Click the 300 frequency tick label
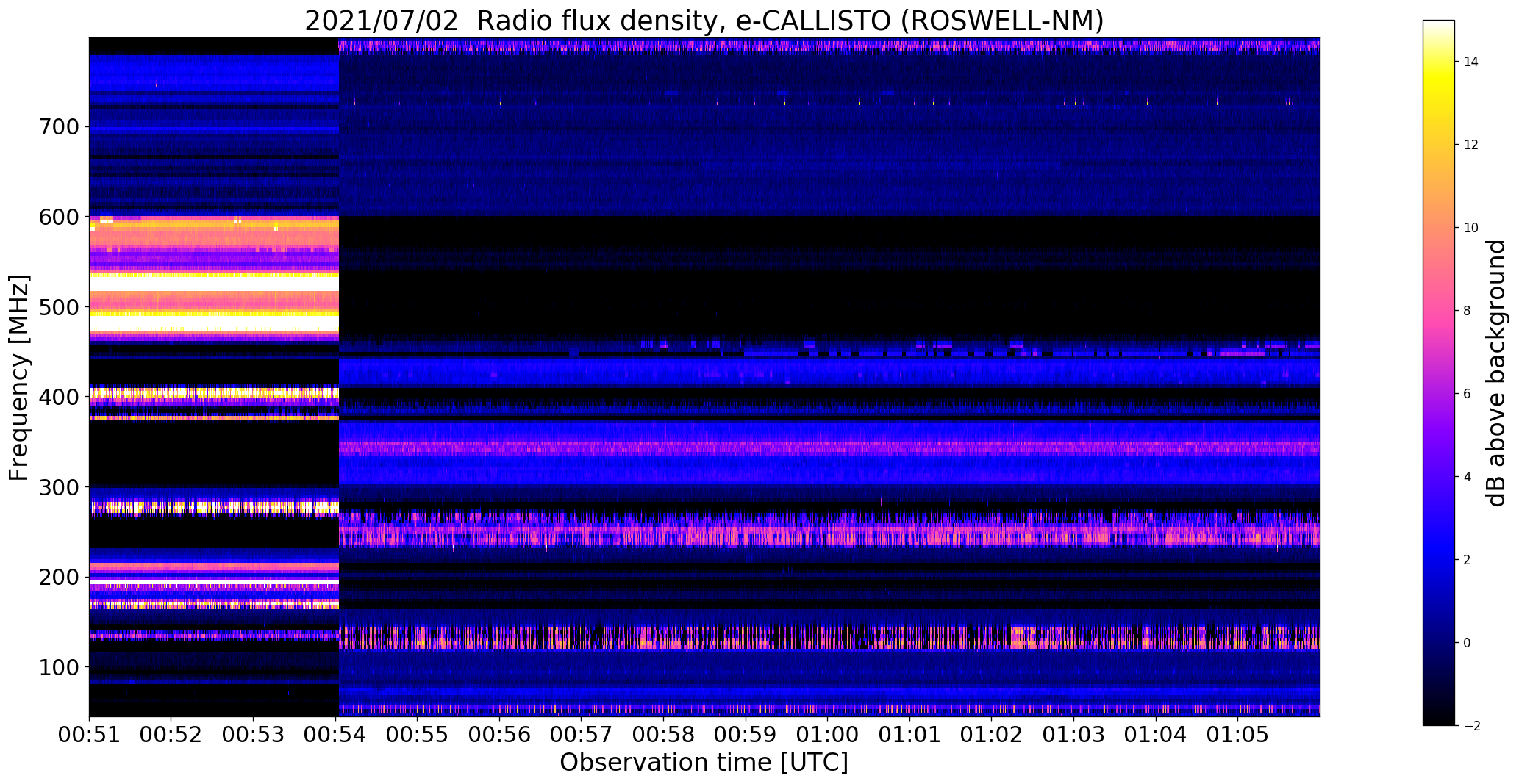Screen dimensions: 1519x784 click(x=58, y=487)
